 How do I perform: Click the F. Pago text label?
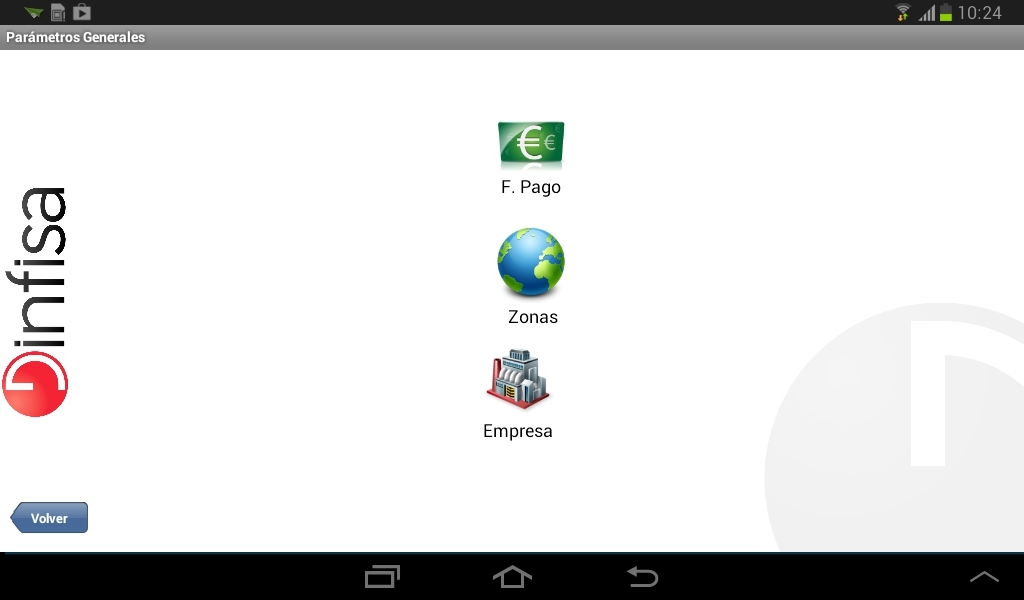click(531, 187)
